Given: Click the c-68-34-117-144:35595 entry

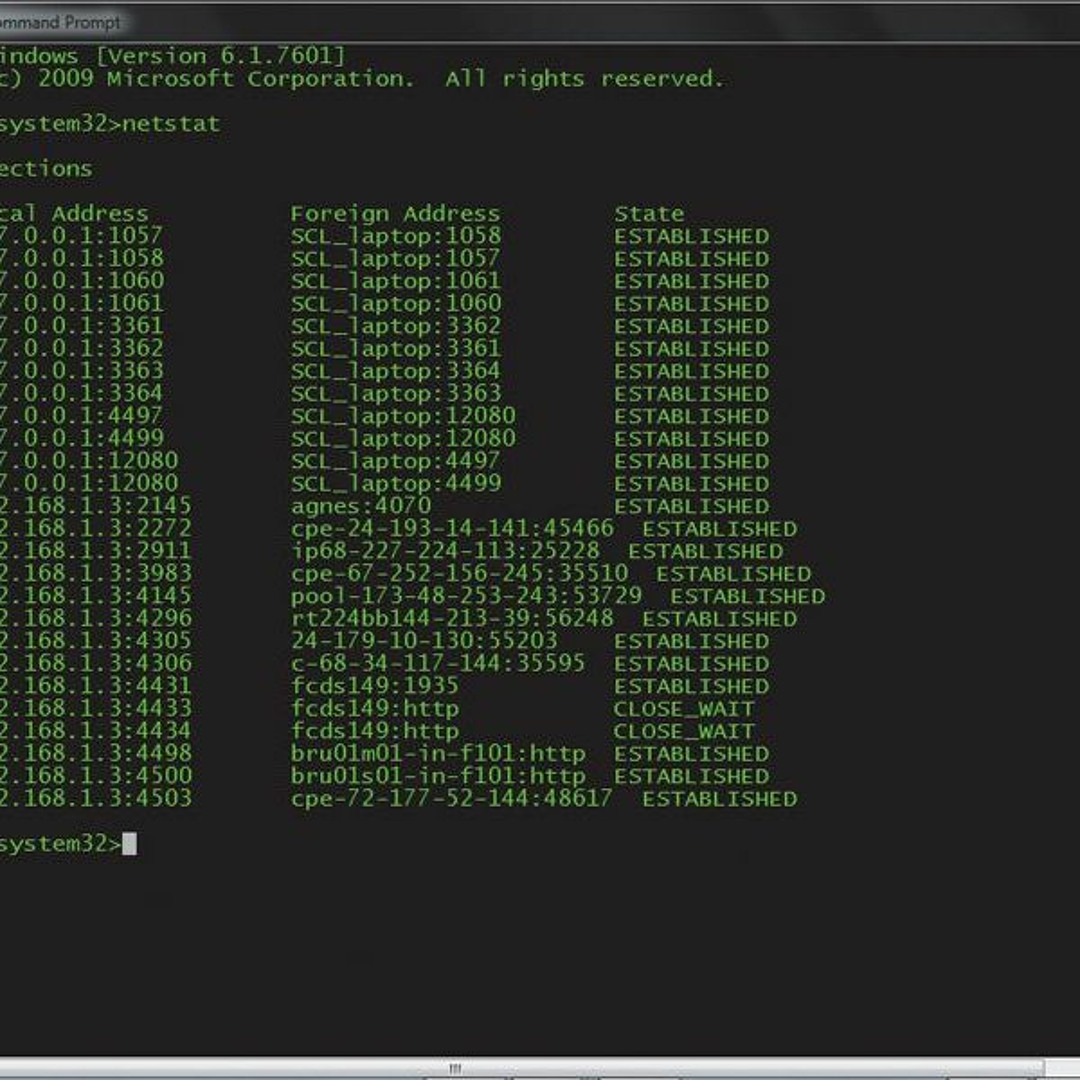Looking at the screenshot, I should (x=438, y=664).
